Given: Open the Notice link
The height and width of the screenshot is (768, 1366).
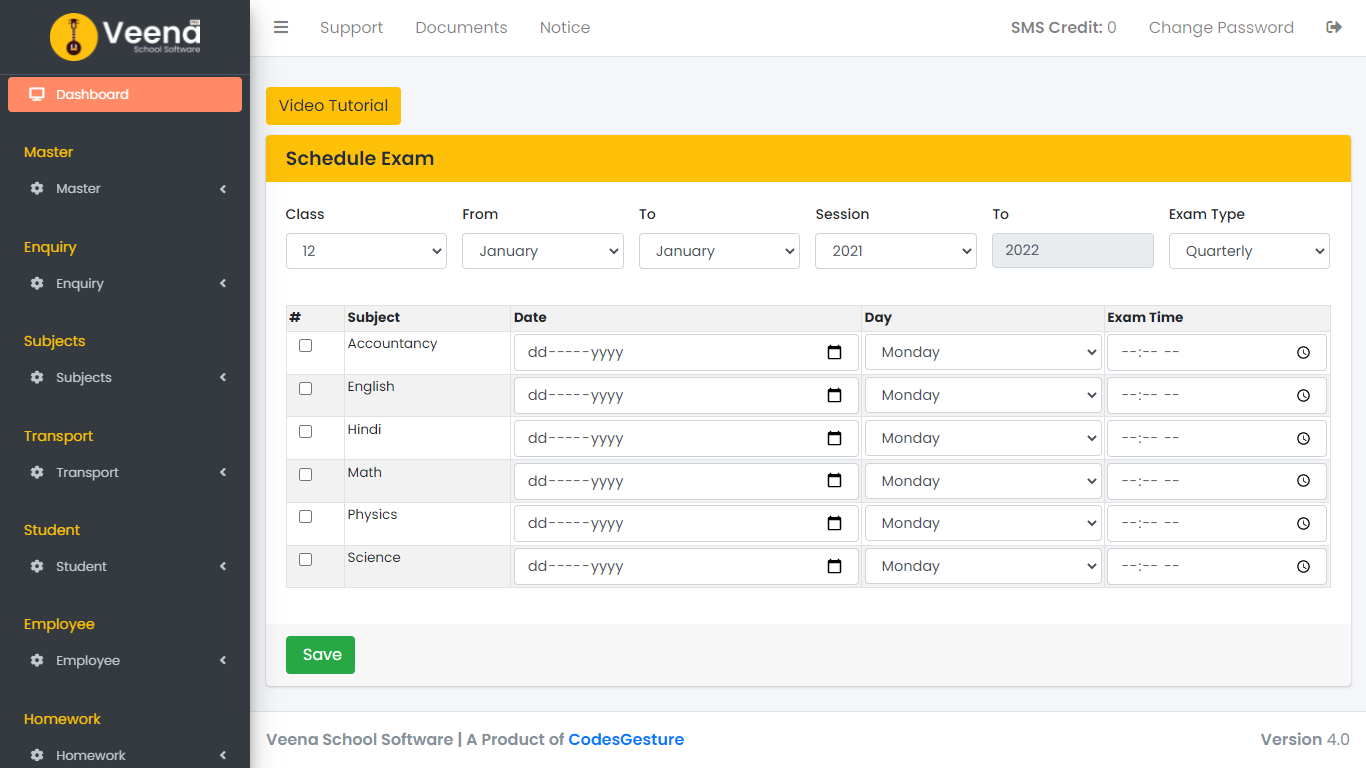Looking at the screenshot, I should coord(565,27).
